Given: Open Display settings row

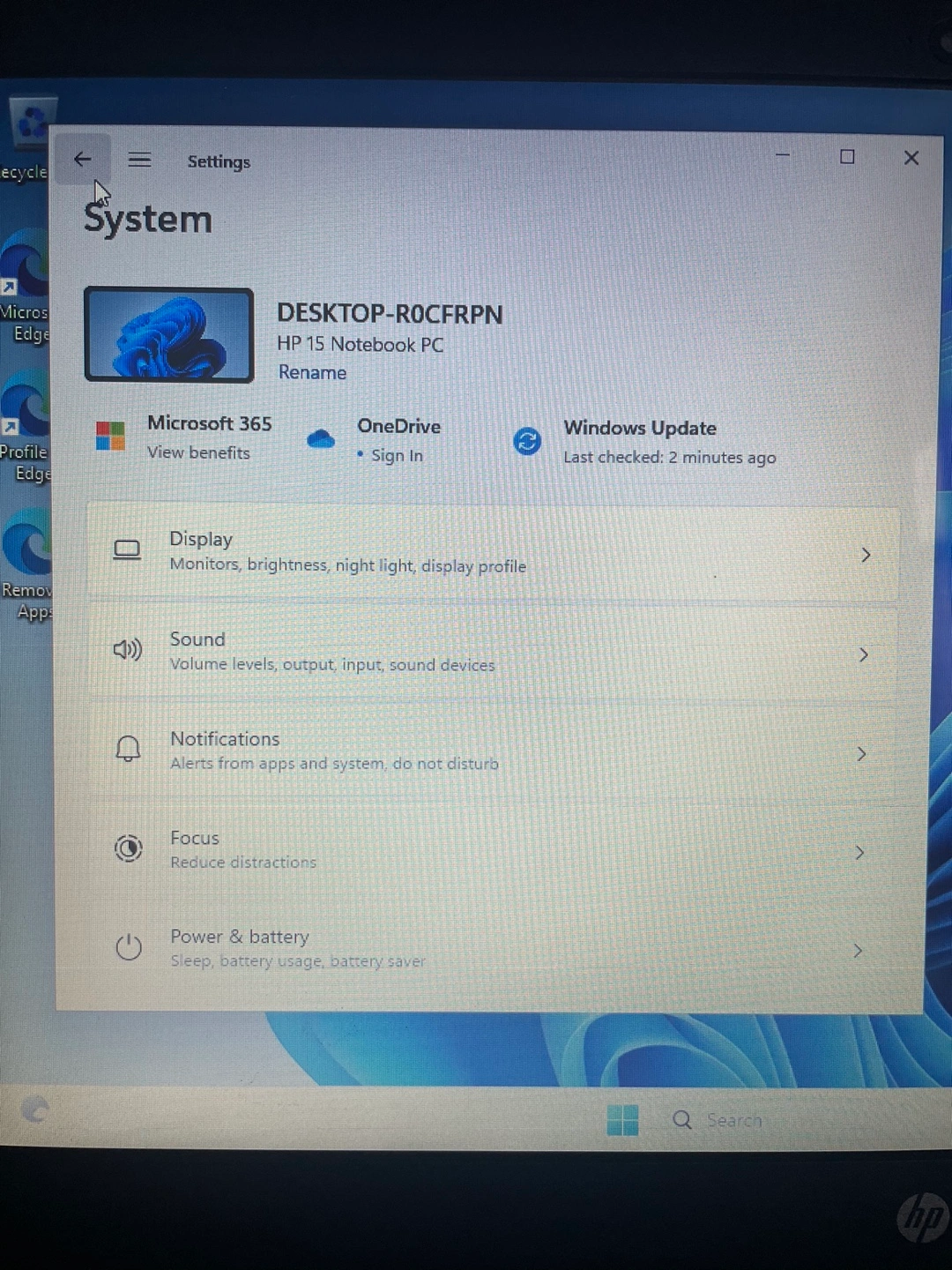Looking at the screenshot, I should [493, 552].
